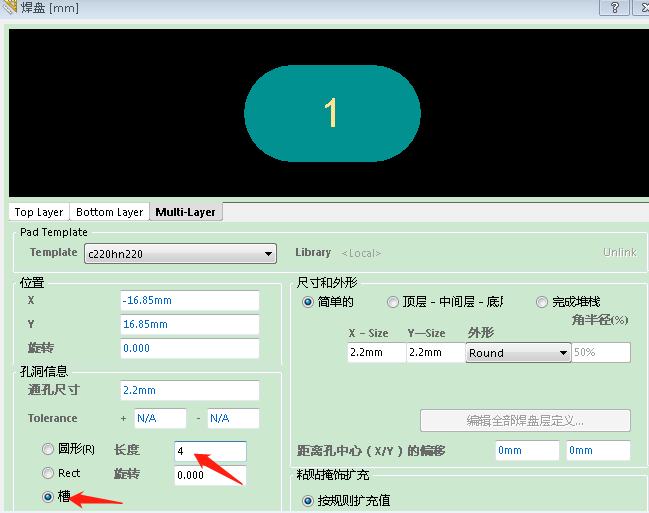
Task: Edit the X-Size 2.2mm field
Action: [377, 353]
